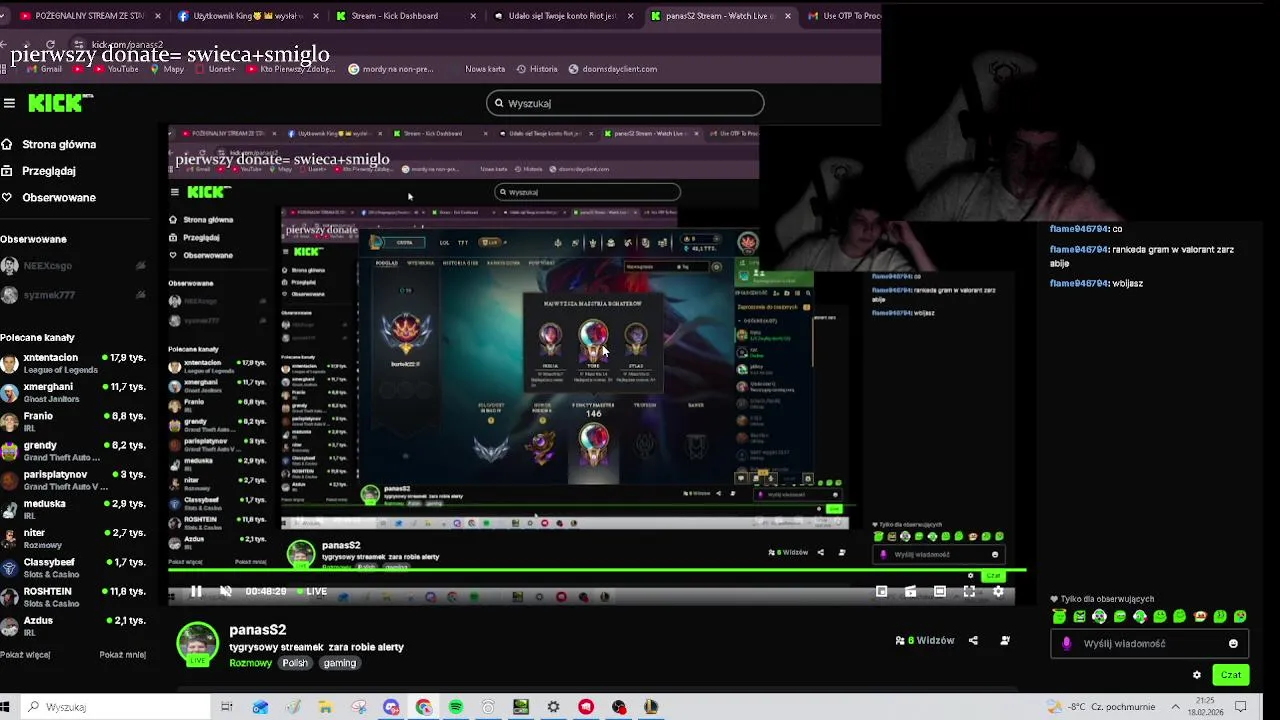1280x720 pixels.
Task: Open doomsdayclient.com bookmark
Action: pos(613,69)
